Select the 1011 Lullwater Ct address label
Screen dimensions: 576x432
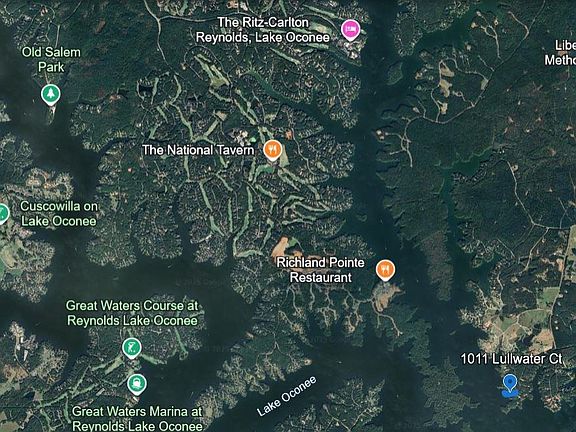[511, 359]
